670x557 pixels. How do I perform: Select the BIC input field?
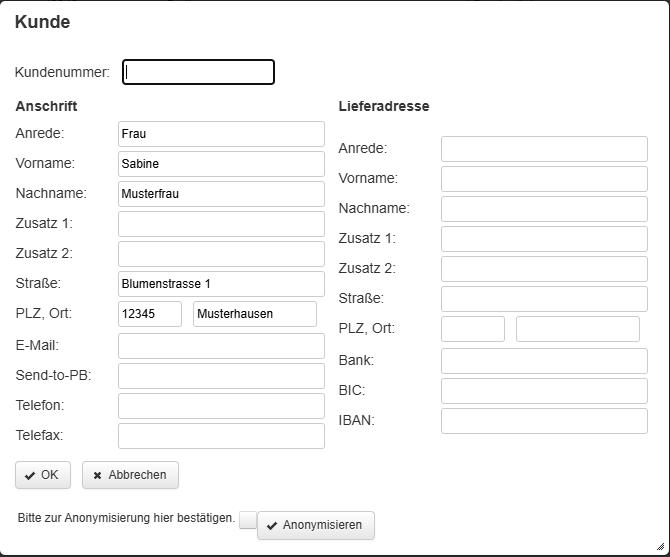(544, 391)
